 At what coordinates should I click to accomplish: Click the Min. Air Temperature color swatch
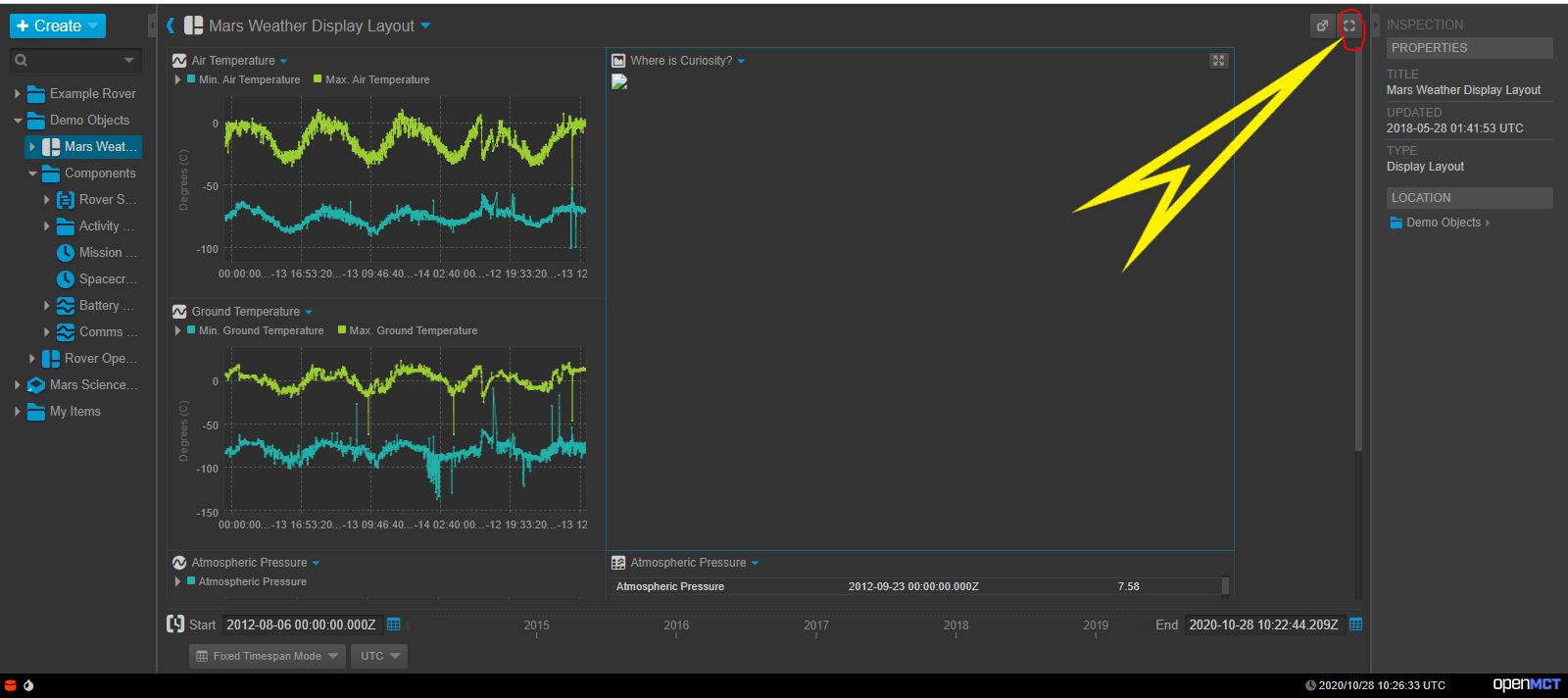point(191,78)
